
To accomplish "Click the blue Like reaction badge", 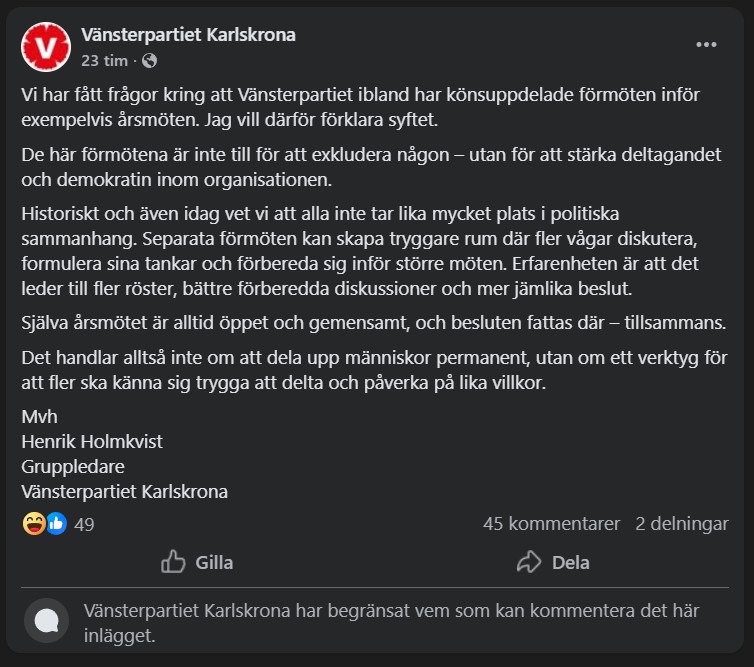I will [x=56, y=523].
